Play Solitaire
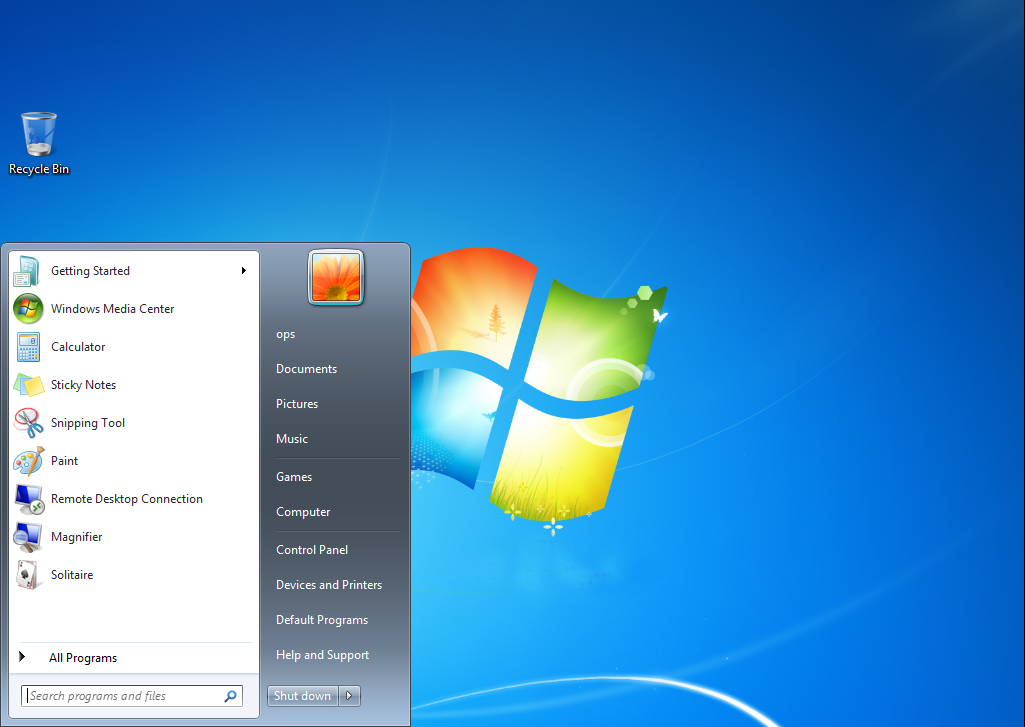Viewport: 1025px width, 727px height. pyautogui.click(x=71, y=575)
